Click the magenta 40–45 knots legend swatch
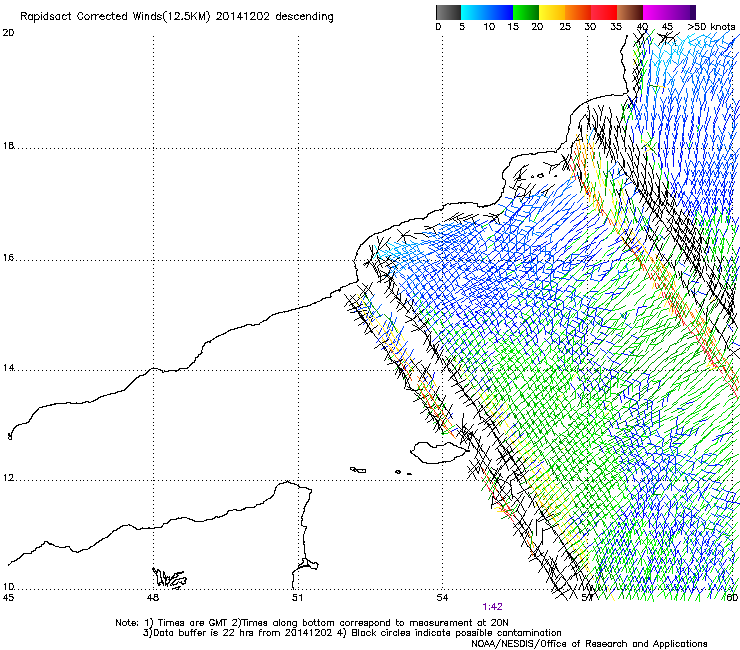Screen dimensions: 740x650 [656, 12]
